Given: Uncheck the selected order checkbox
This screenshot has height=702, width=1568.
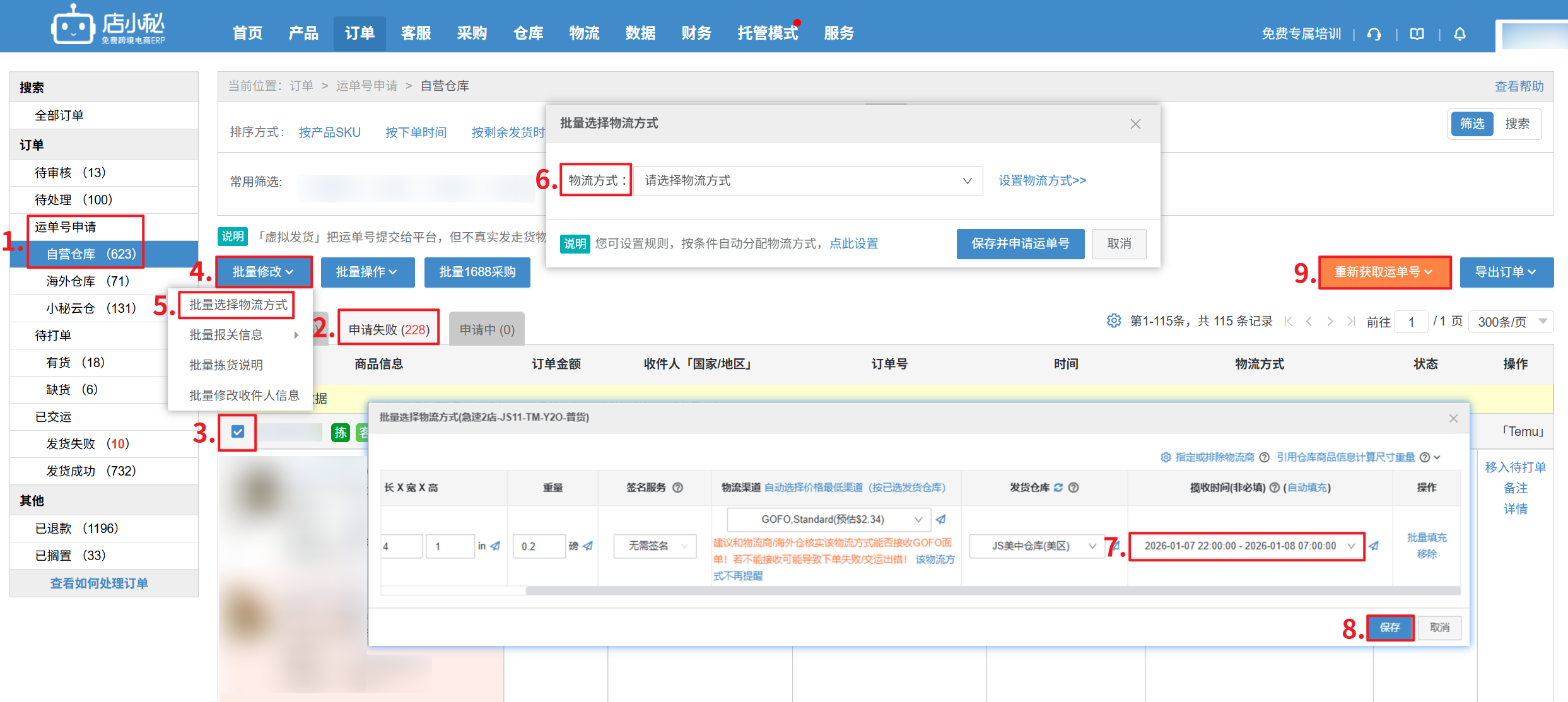Looking at the screenshot, I should pyautogui.click(x=238, y=432).
